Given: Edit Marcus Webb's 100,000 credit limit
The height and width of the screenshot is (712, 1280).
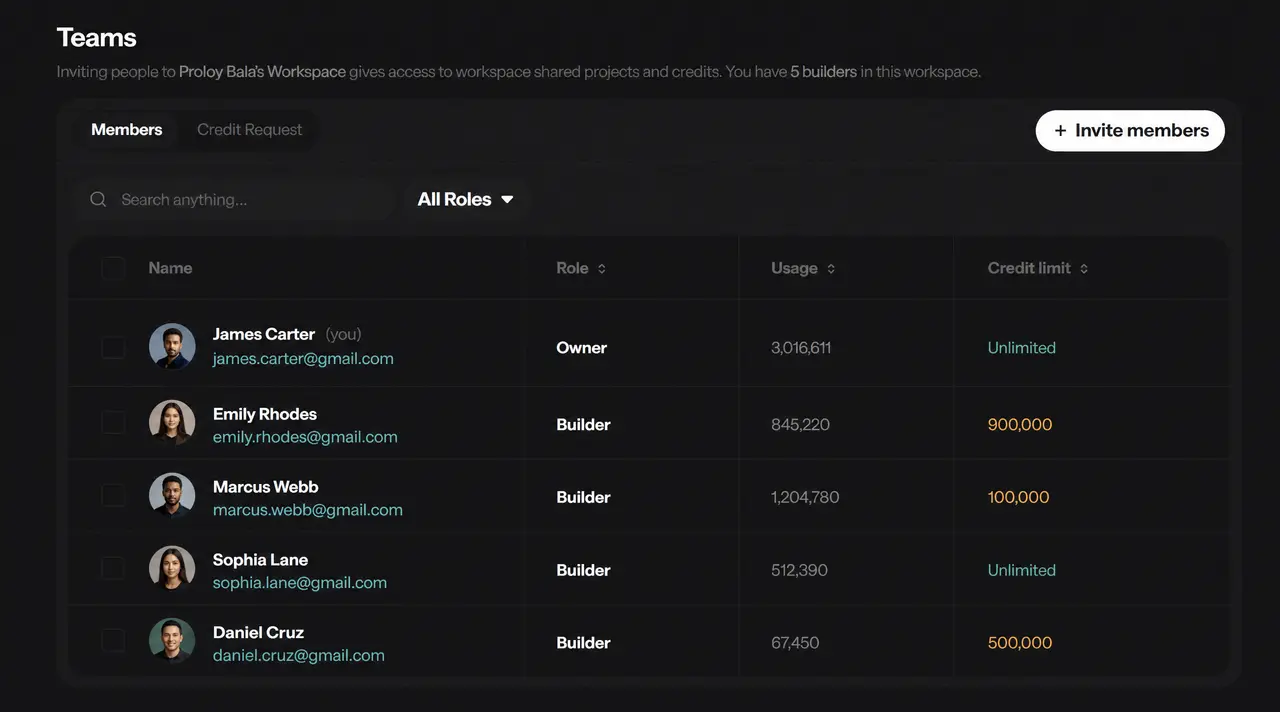Looking at the screenshot, I should coord(1018,497).
